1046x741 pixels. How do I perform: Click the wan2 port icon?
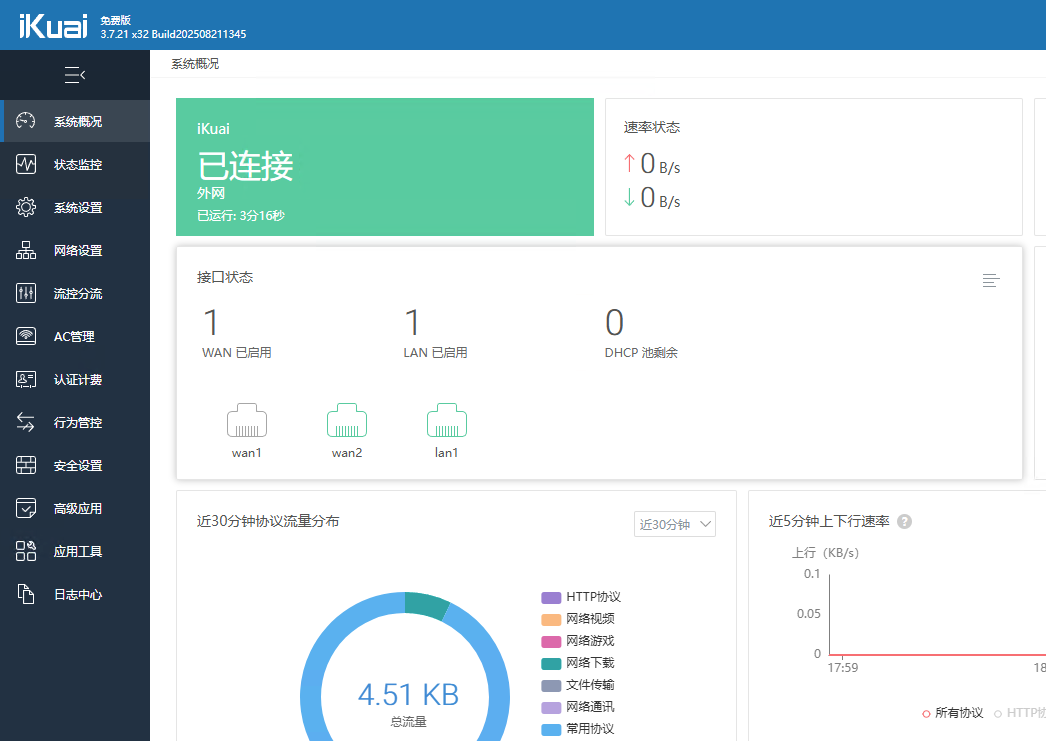tap(347, 420)
